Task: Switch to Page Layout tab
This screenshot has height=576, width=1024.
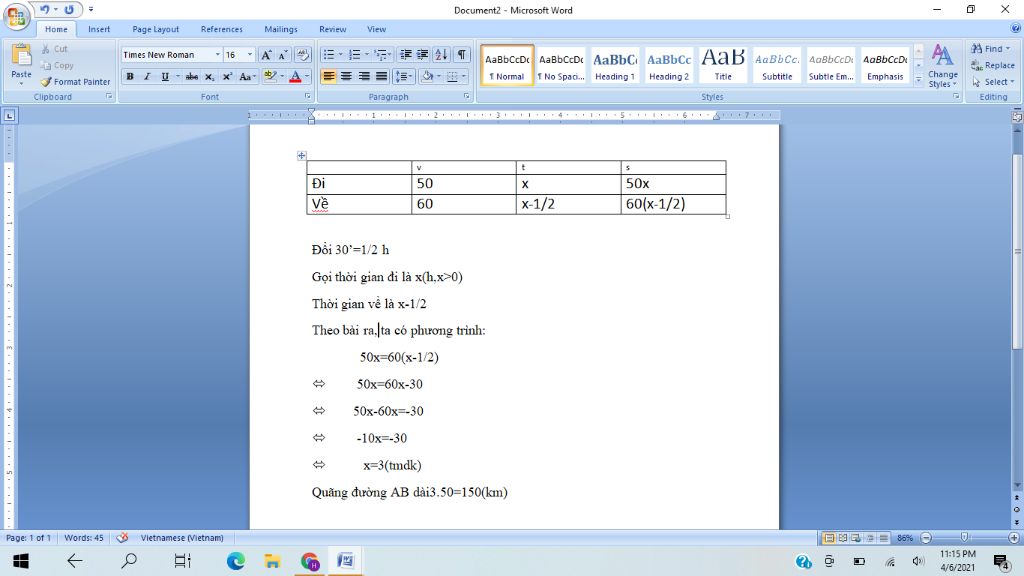Action: coord(155,29)
